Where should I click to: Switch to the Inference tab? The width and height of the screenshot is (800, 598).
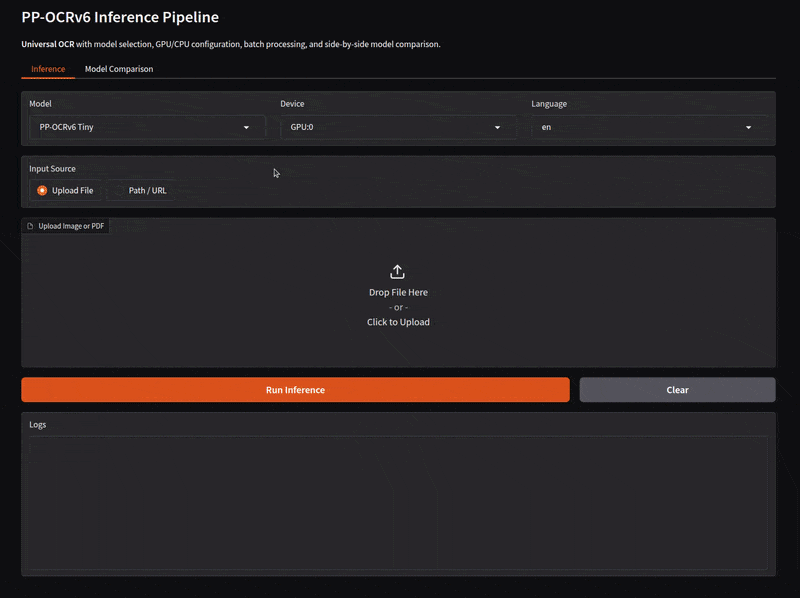[48, 69]
